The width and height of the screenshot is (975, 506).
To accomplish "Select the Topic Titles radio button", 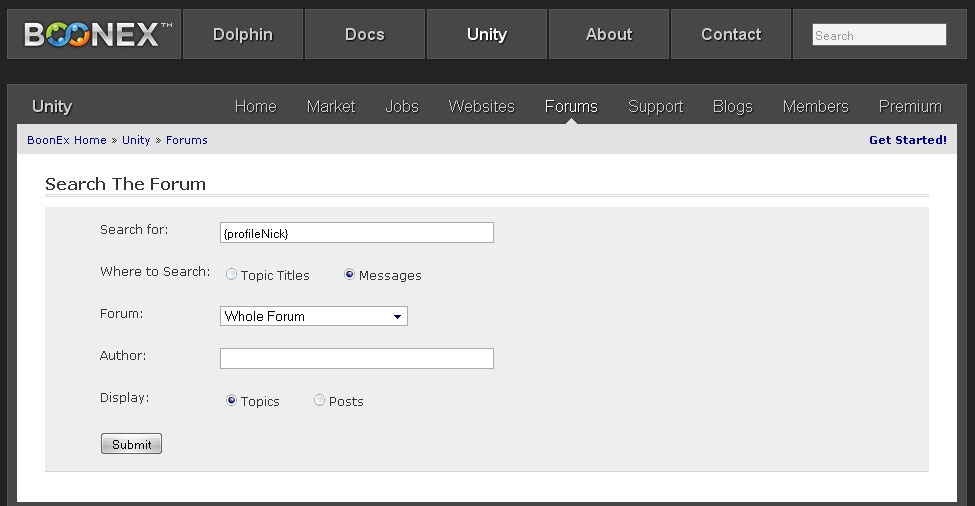I will [x=232, y=275].
